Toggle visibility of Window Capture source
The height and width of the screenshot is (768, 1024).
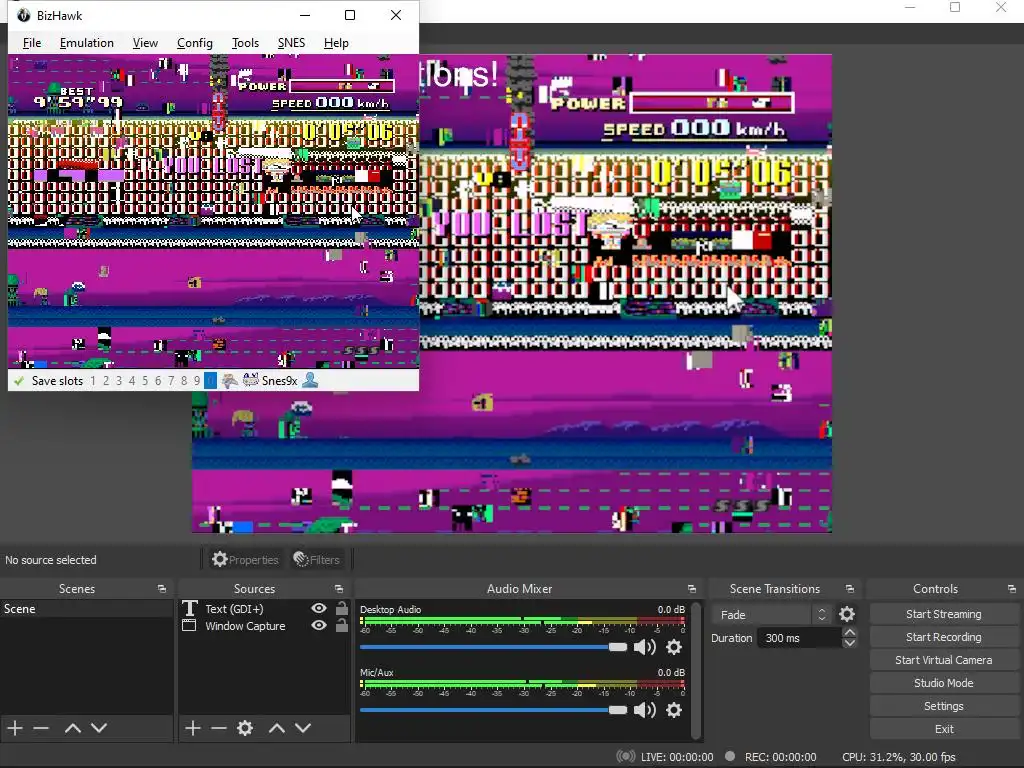[319, 625]
